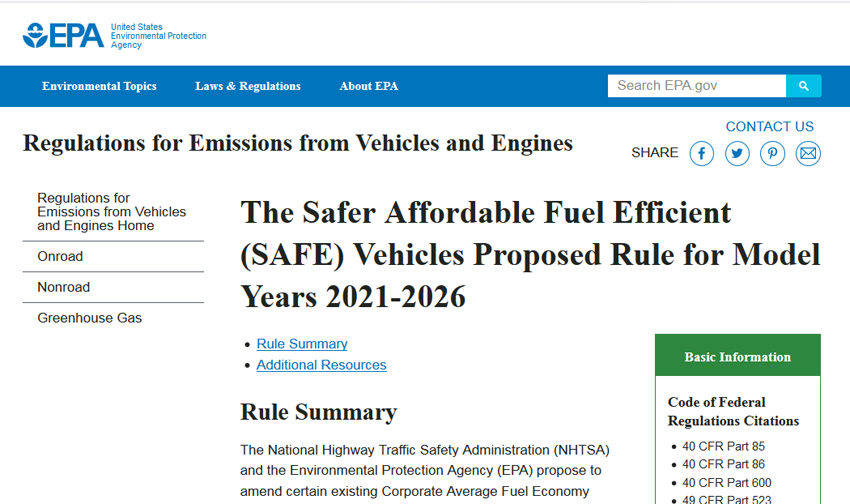This screenshot has width=850, height=504.
Task: Open the Greenhouse Gas sidebar link
Action: click(89, 318)
